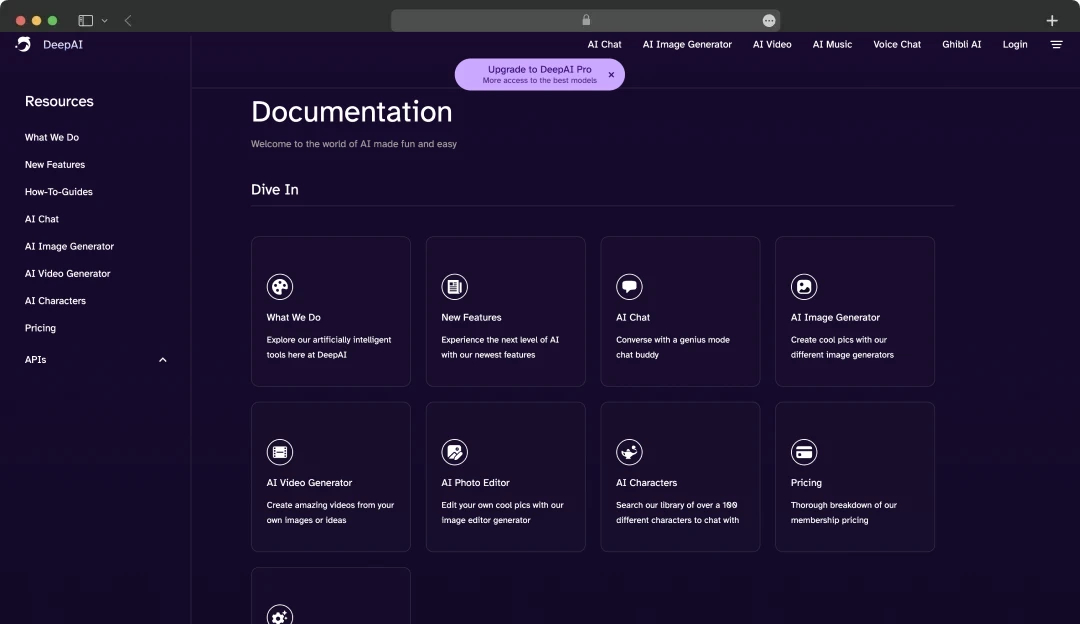1080x624 pixels.
Task: Select the AI Photo Editor edit icon
Action: 455,451
